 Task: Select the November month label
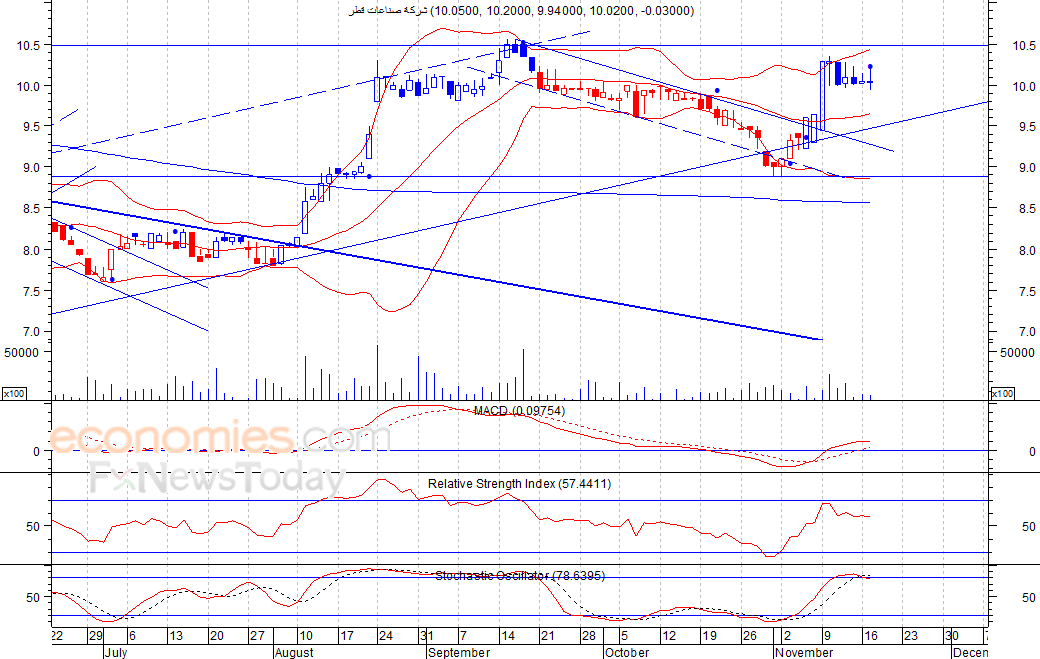[x=803, y=652]
